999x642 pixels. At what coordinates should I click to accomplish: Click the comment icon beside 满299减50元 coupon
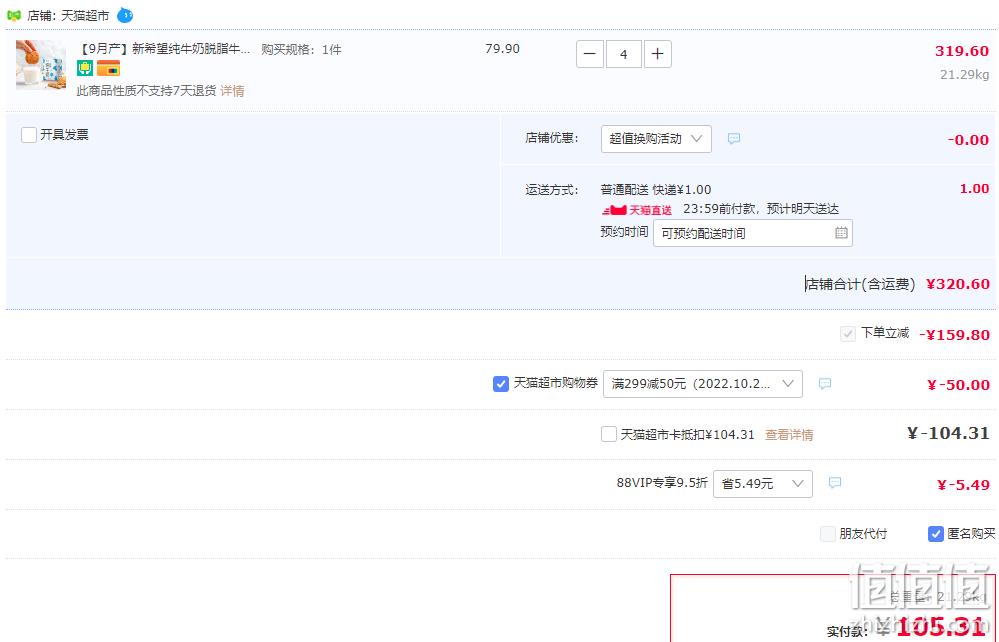point(824,383)
